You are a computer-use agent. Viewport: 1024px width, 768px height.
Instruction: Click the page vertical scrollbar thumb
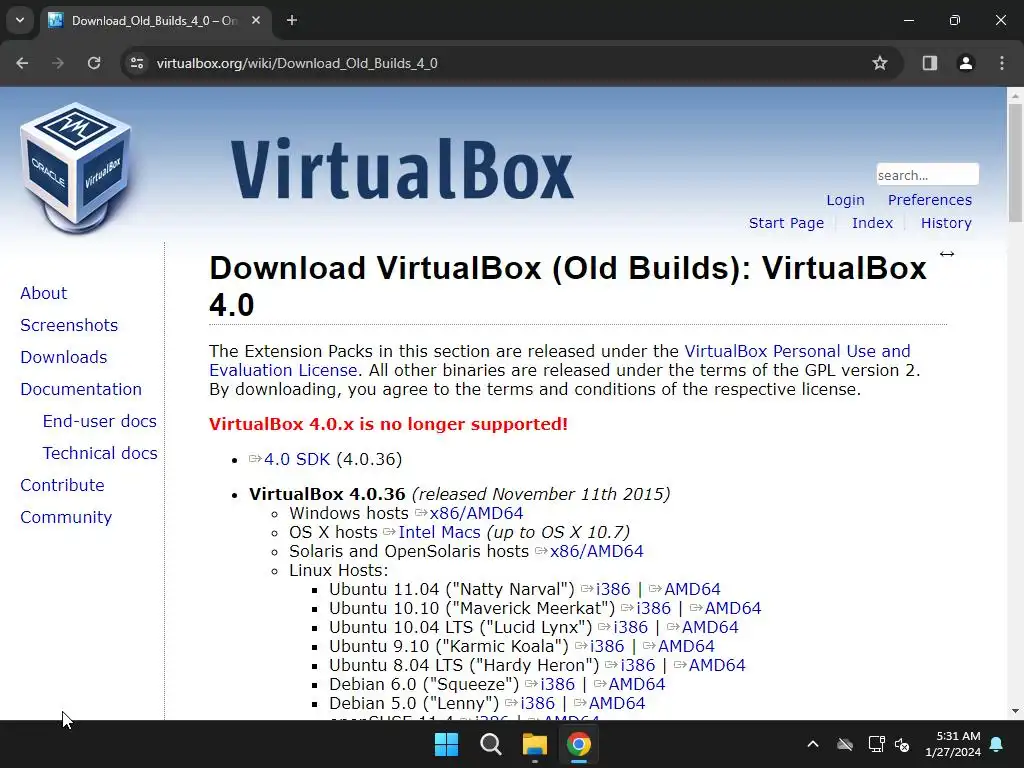1016,161
